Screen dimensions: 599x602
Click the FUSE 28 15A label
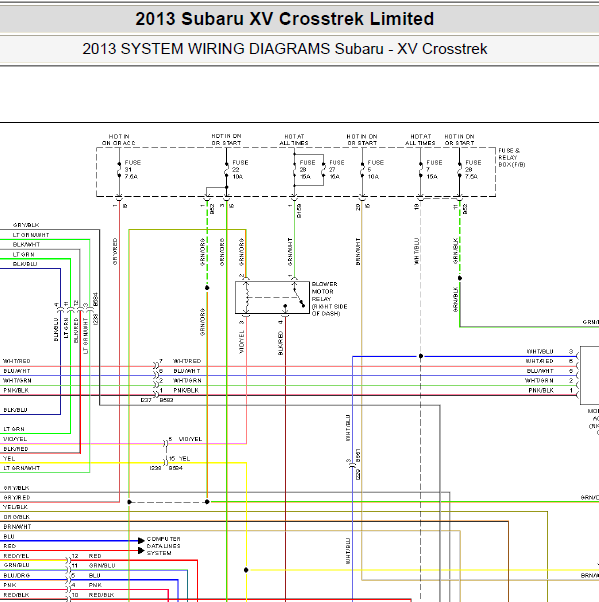(x=307, y=169)
